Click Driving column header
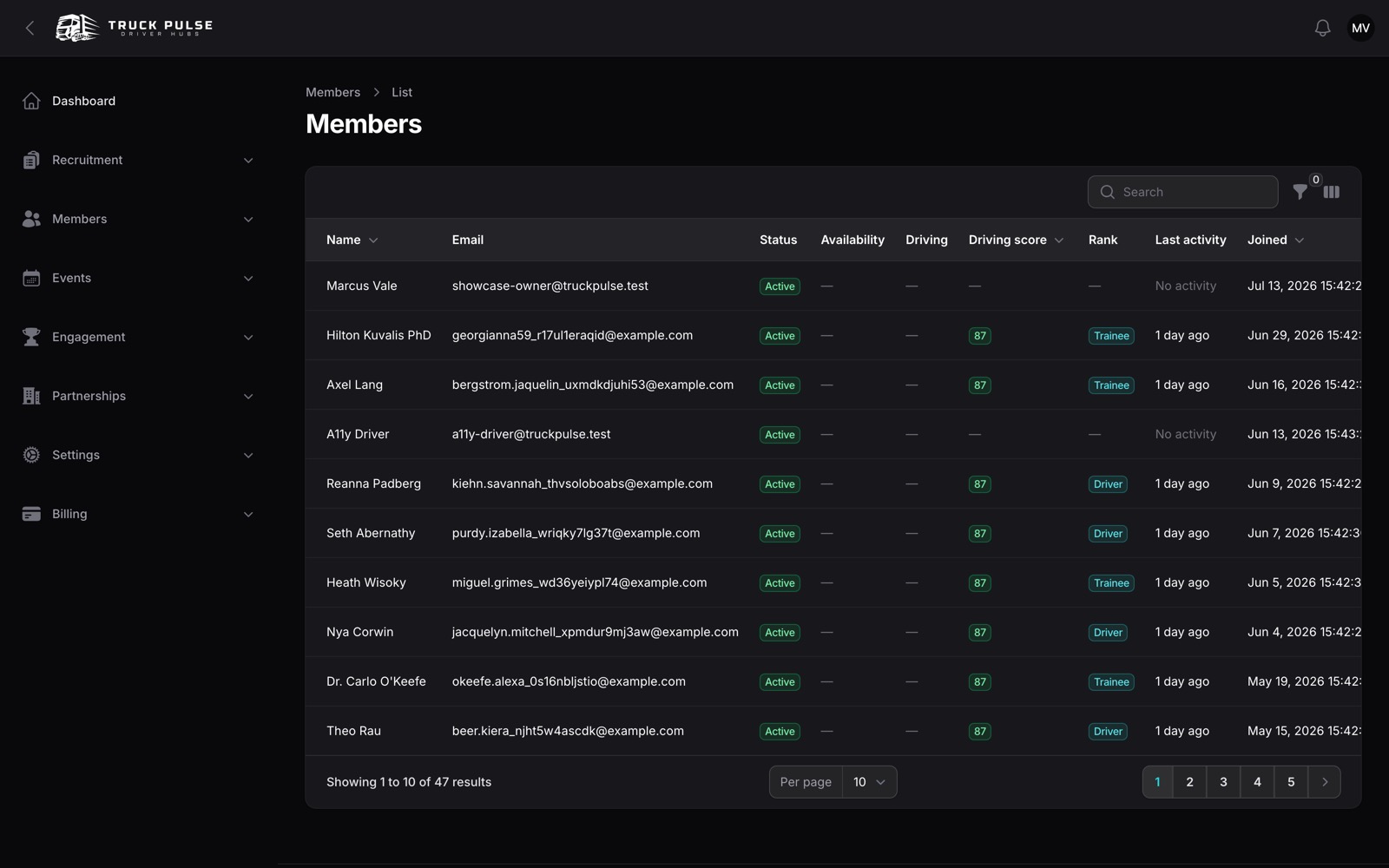Screen dimensions: 1389x868 click(926, 240)
